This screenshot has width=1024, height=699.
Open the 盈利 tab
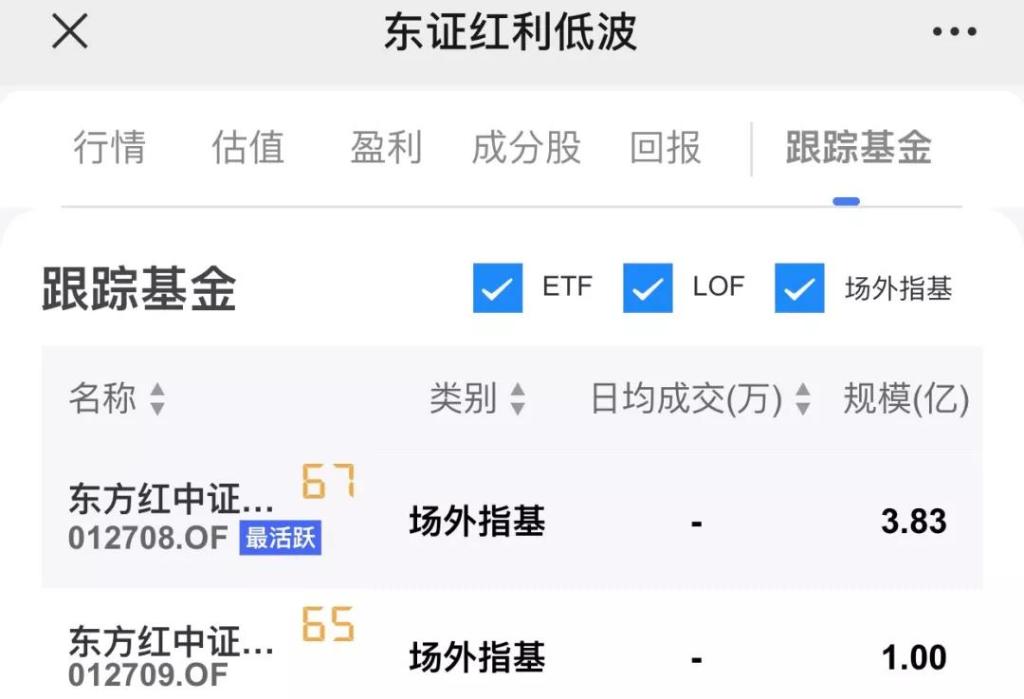tap(386, 147)
